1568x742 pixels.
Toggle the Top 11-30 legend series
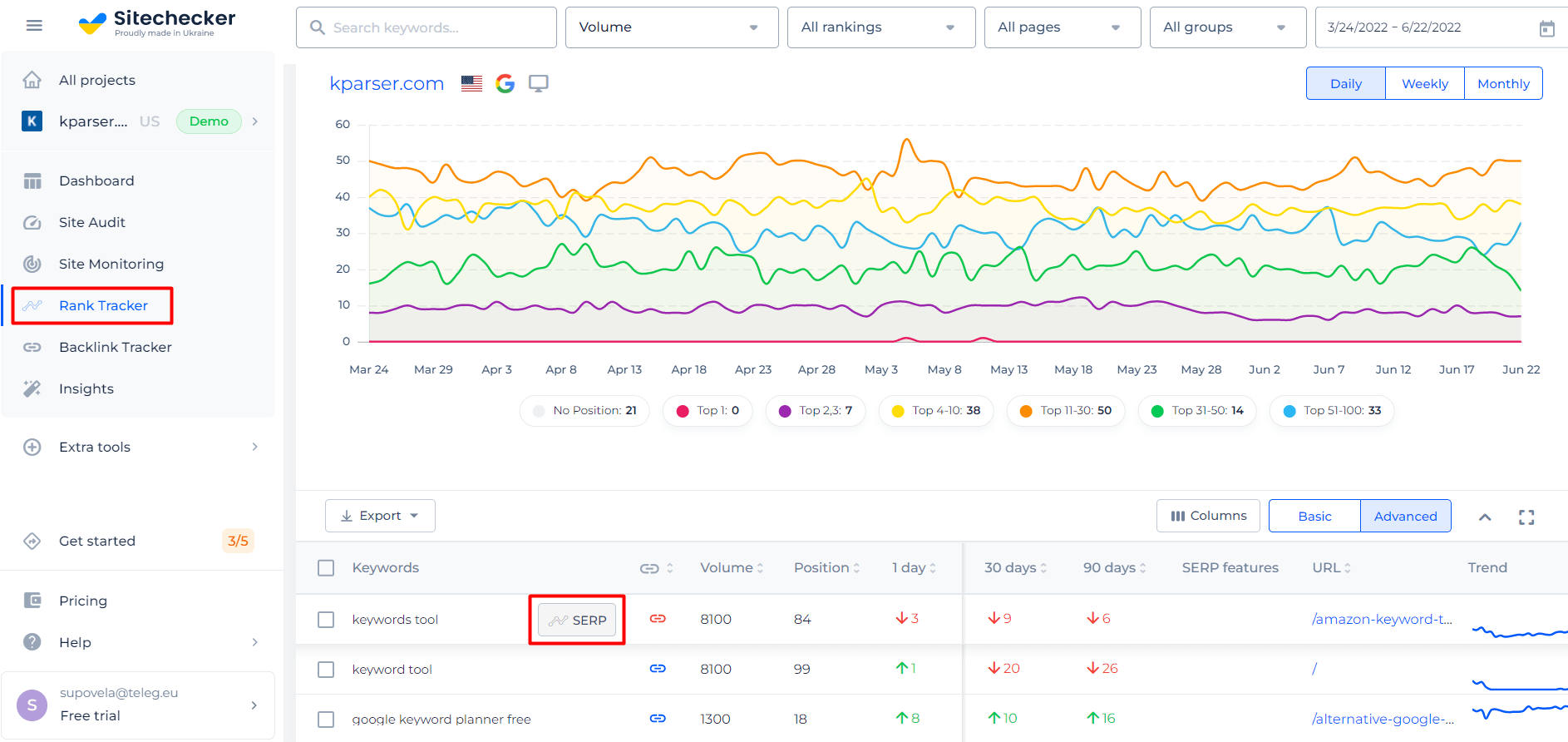point(1066,411)
